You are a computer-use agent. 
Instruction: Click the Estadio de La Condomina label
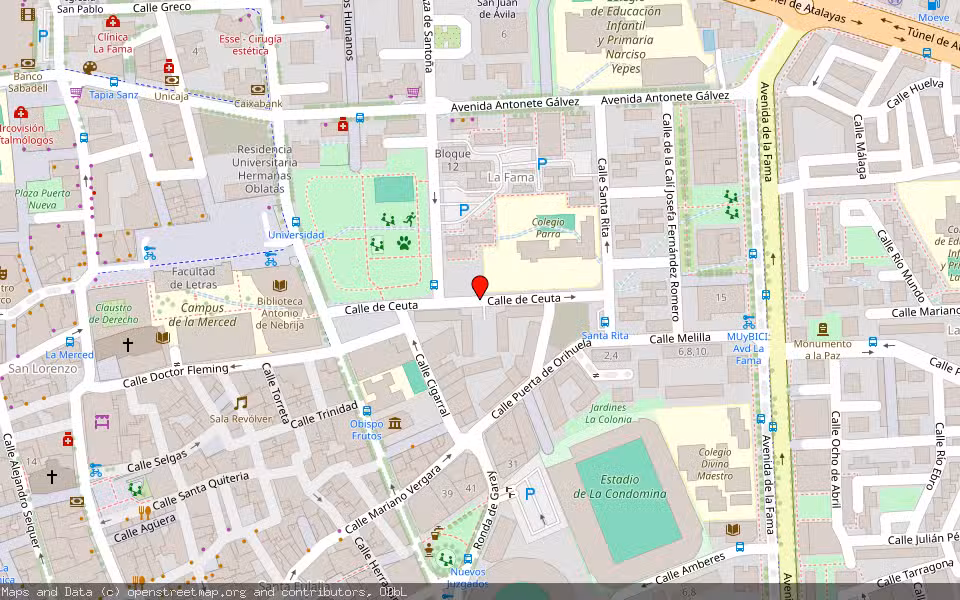[x=620, y=487]
